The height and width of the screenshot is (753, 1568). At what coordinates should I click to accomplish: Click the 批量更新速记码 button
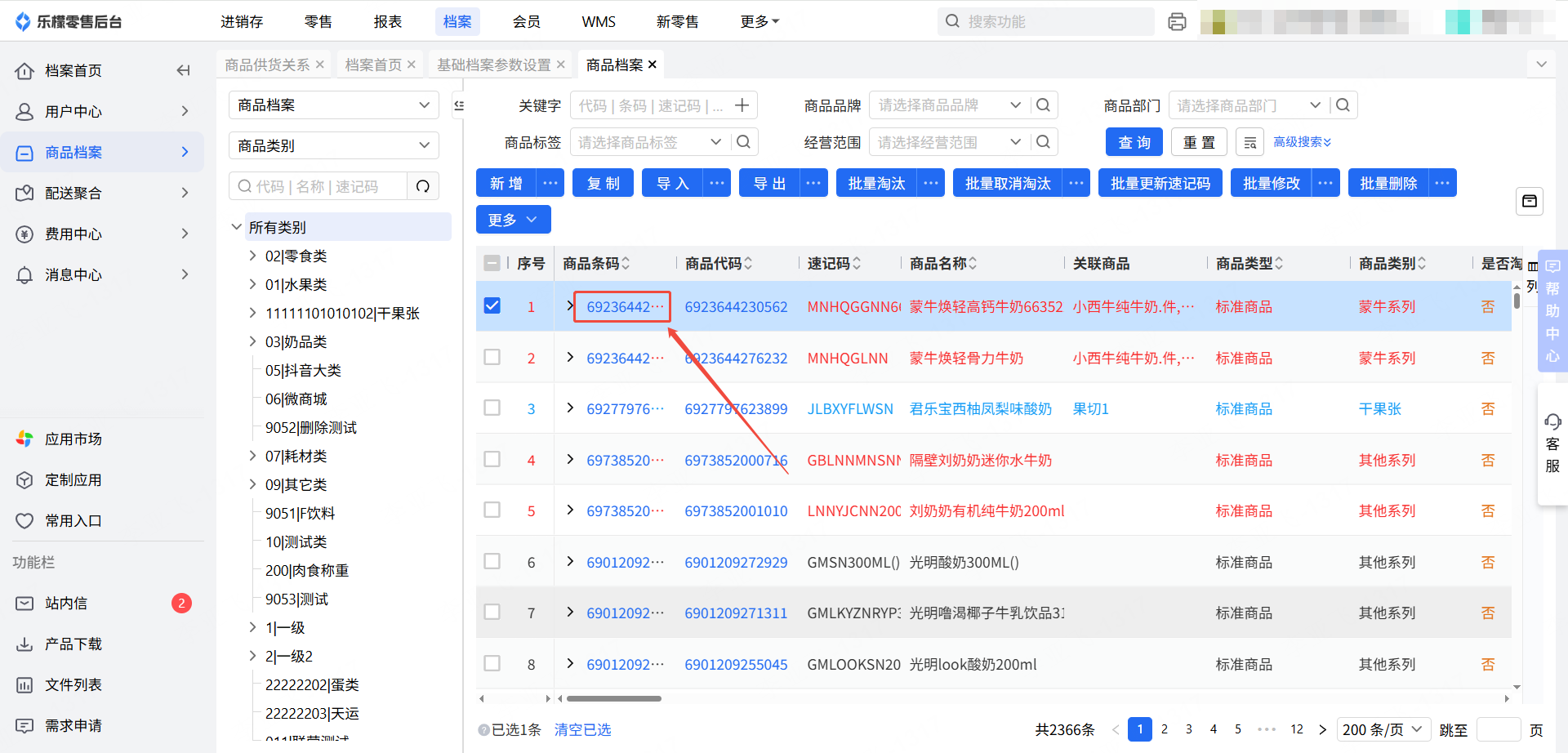click(1160, 183)
